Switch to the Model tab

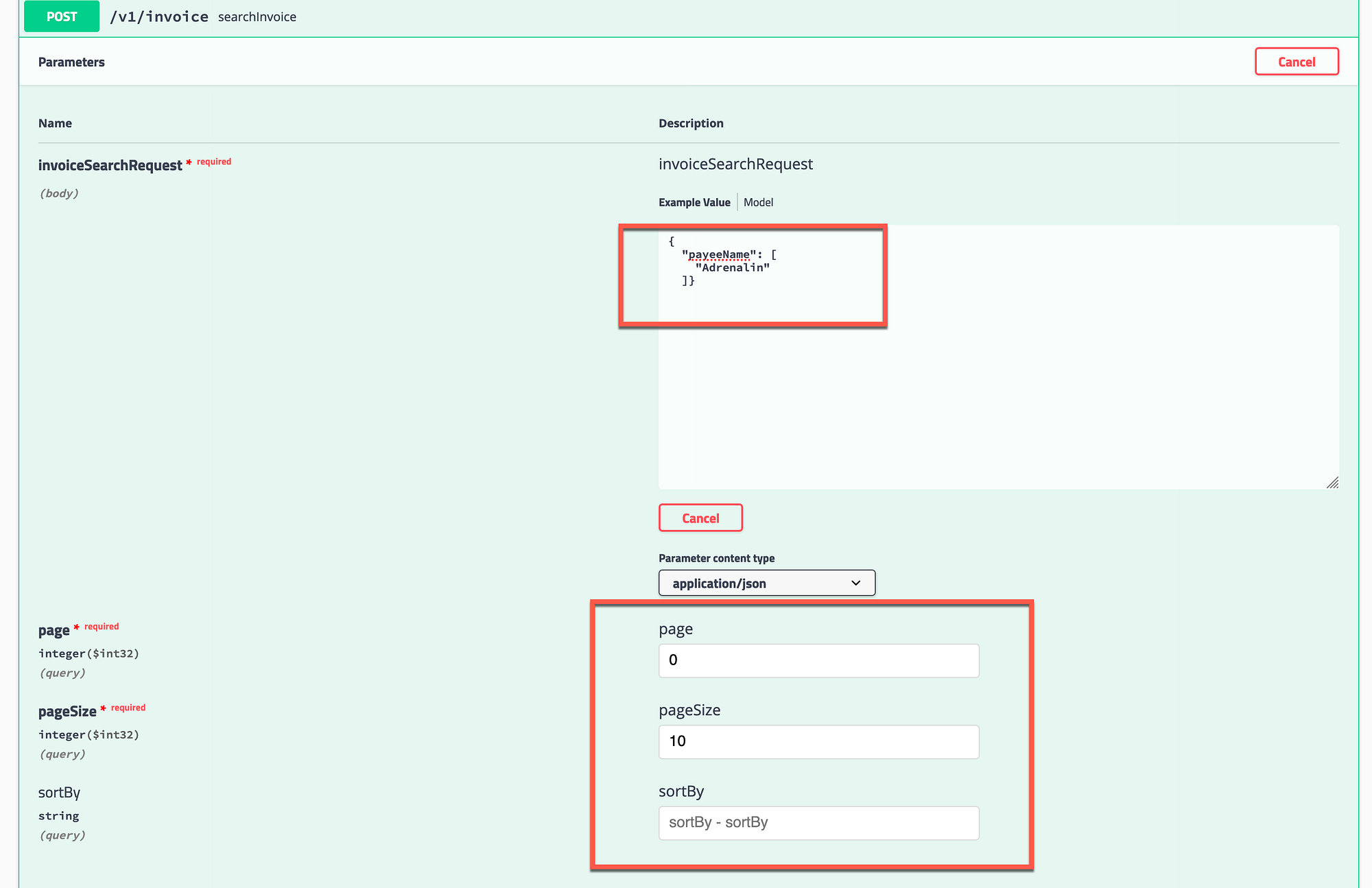click(x=757, y=202)
